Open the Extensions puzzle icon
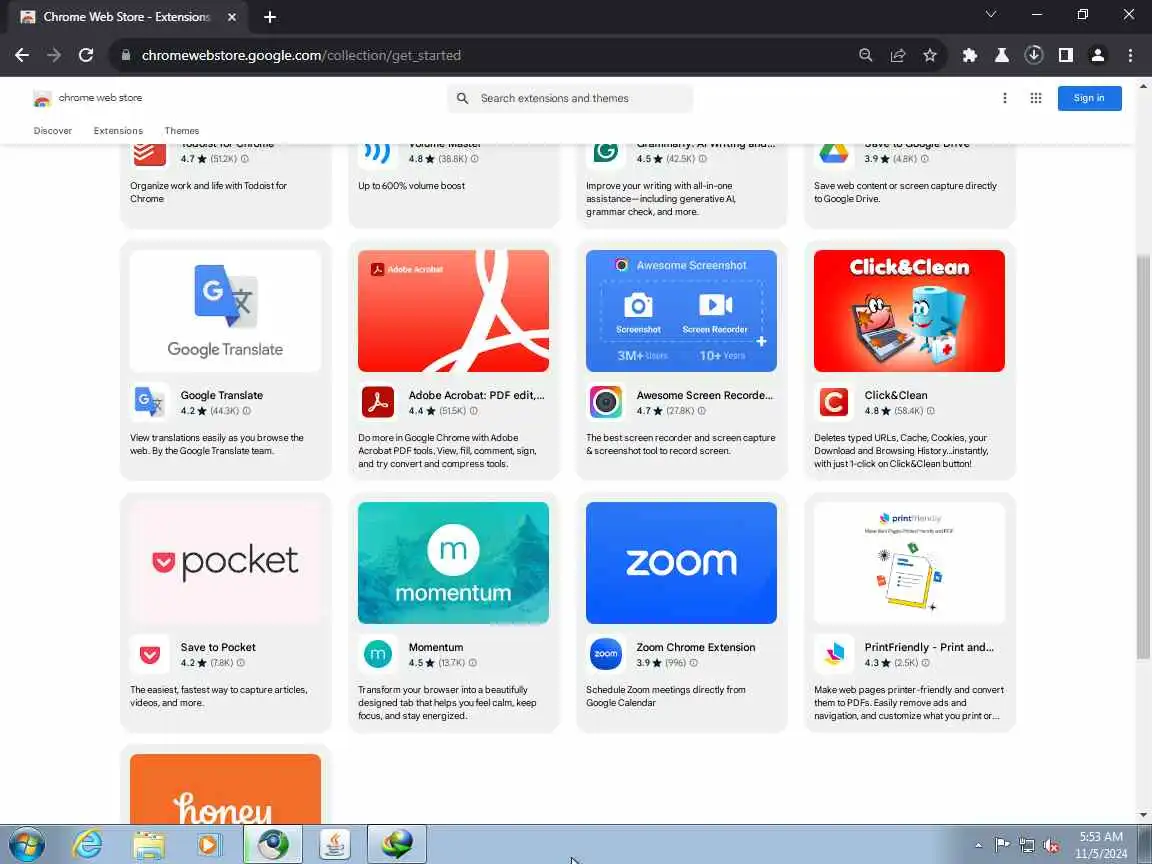Viewport: 1152px width, 864px height. 970,55
